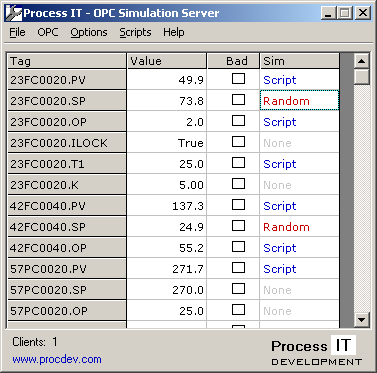Viewport: 377px width, 373px height.
Task: Click the Value column header
Action: pyautogui.click(x=167, y=61)
